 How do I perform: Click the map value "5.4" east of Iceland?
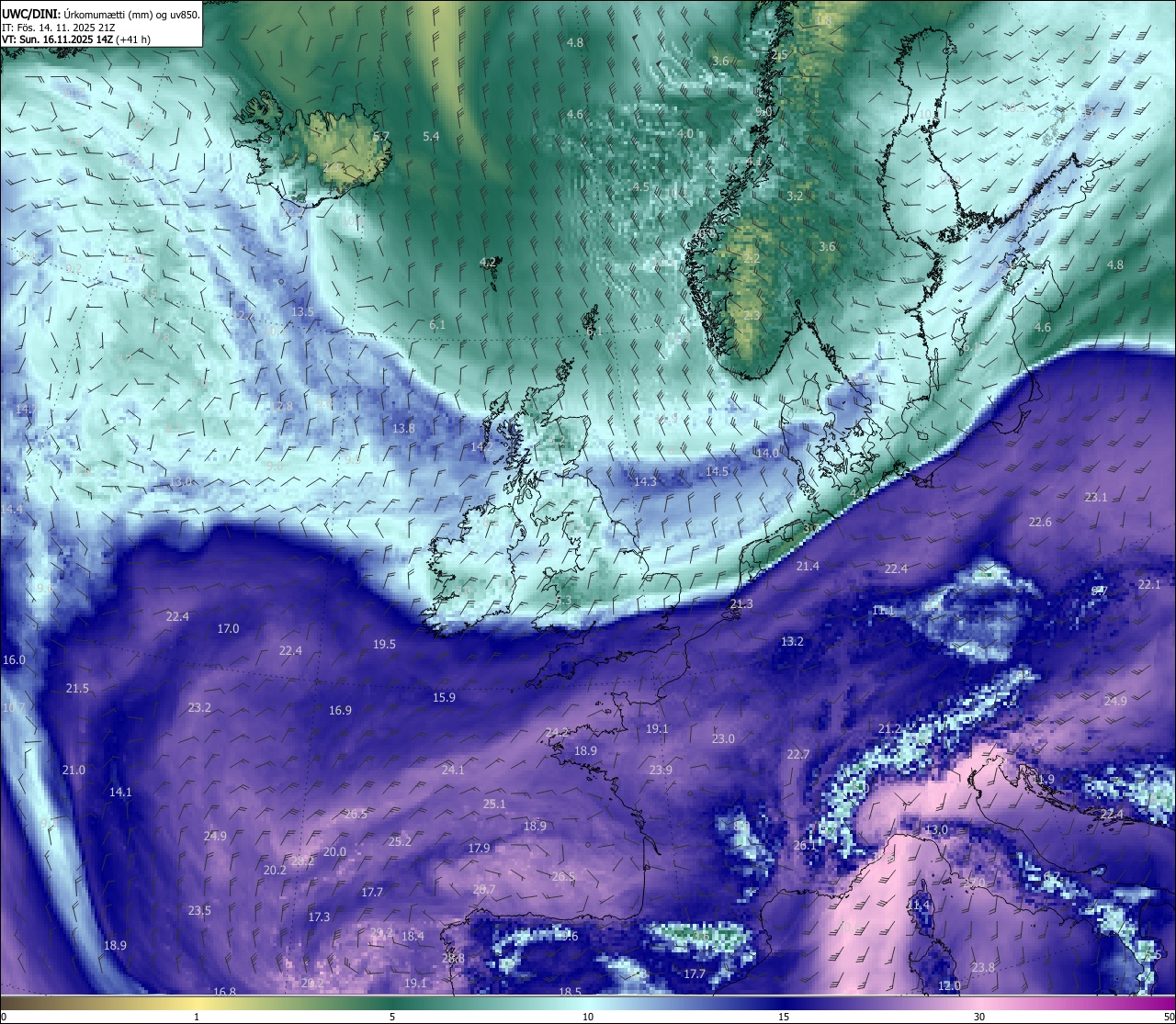[x=431, y=136]
